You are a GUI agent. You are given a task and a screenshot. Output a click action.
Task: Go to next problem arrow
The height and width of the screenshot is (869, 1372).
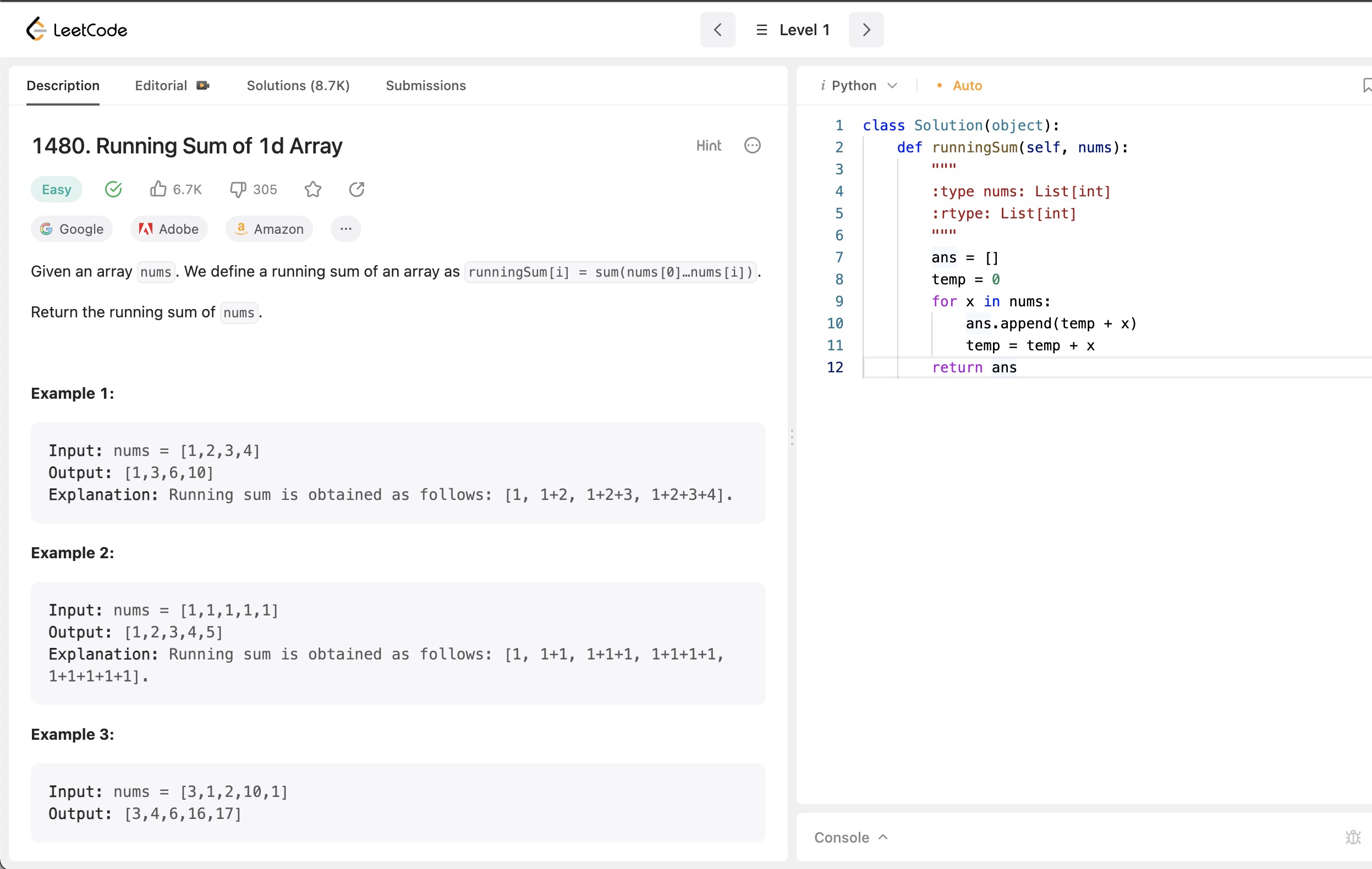pos(866,30)
